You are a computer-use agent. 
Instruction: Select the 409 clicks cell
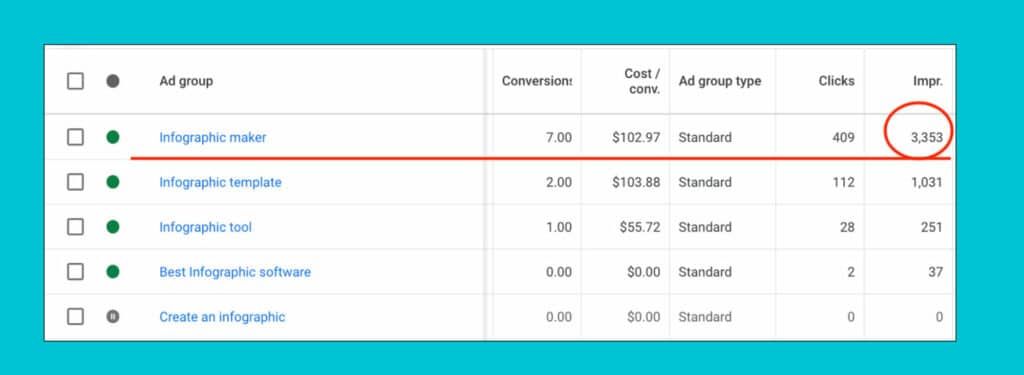click(843, 138)
